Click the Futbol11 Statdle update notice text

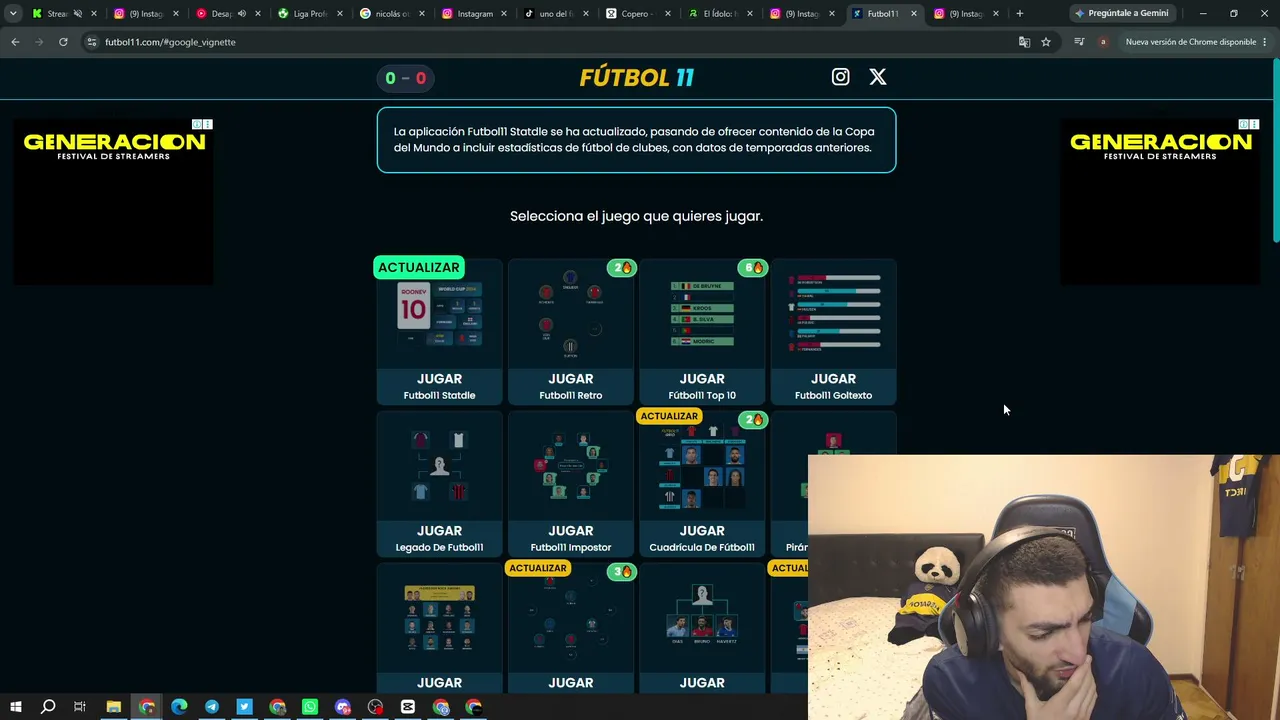636,139
